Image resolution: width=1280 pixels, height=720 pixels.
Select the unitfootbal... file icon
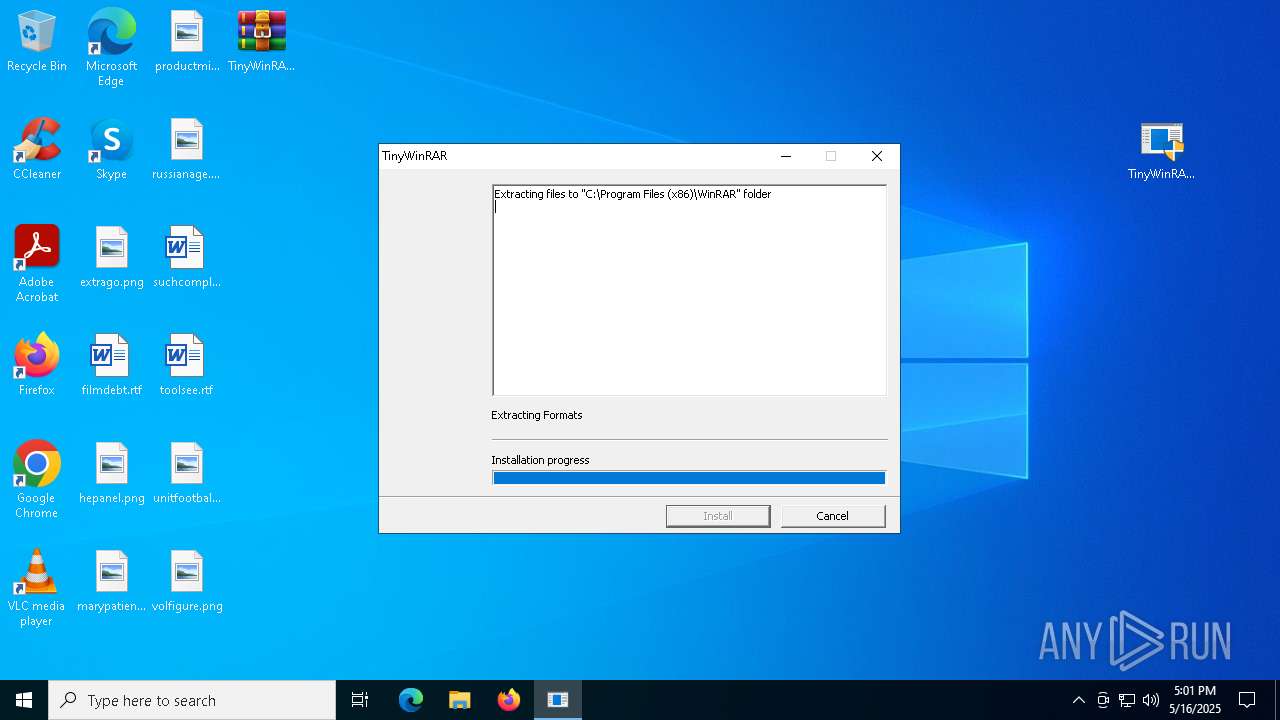pyautogui.click(x=187, y=474)
